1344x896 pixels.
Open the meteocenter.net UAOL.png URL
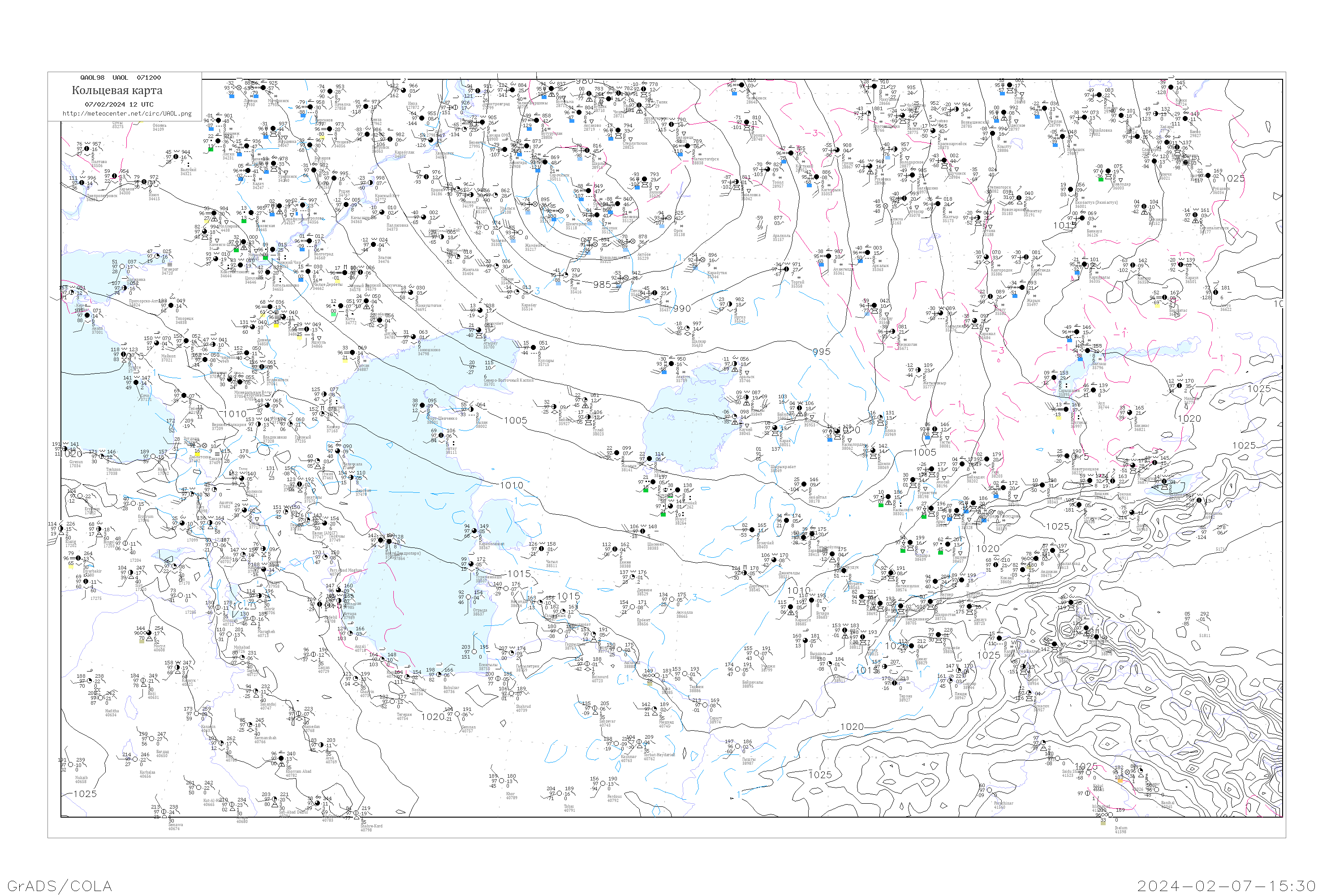click(x=127, y=113)
